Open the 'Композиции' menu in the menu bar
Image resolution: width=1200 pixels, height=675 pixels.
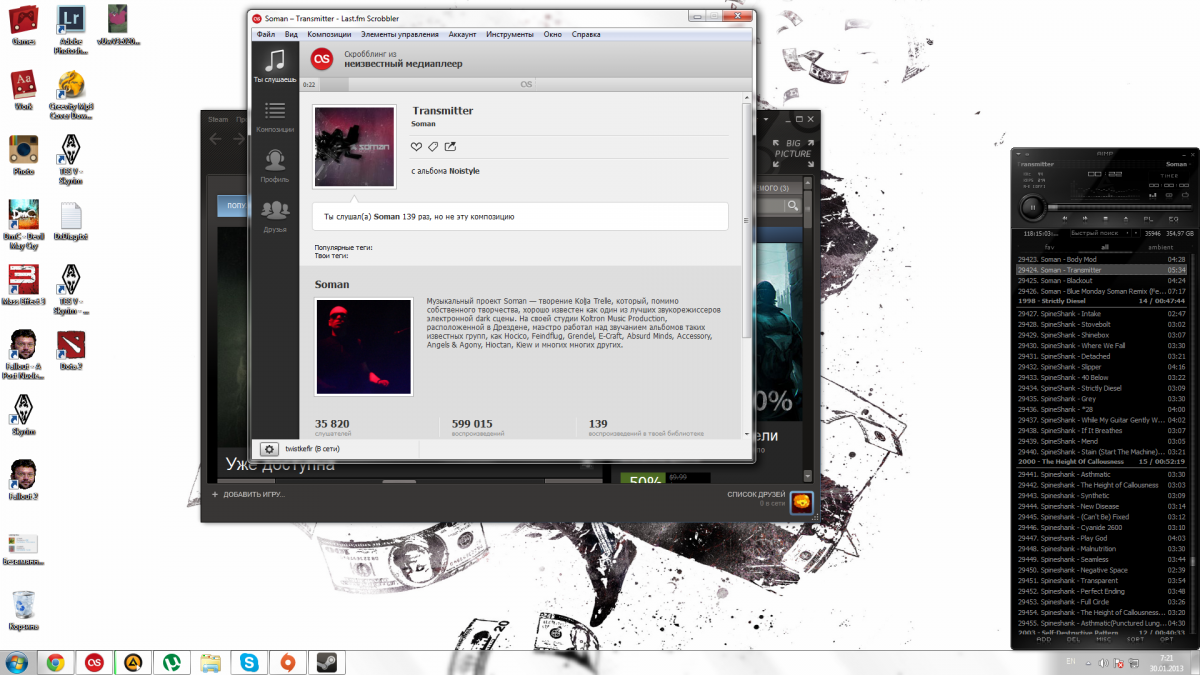click(329, 34)
